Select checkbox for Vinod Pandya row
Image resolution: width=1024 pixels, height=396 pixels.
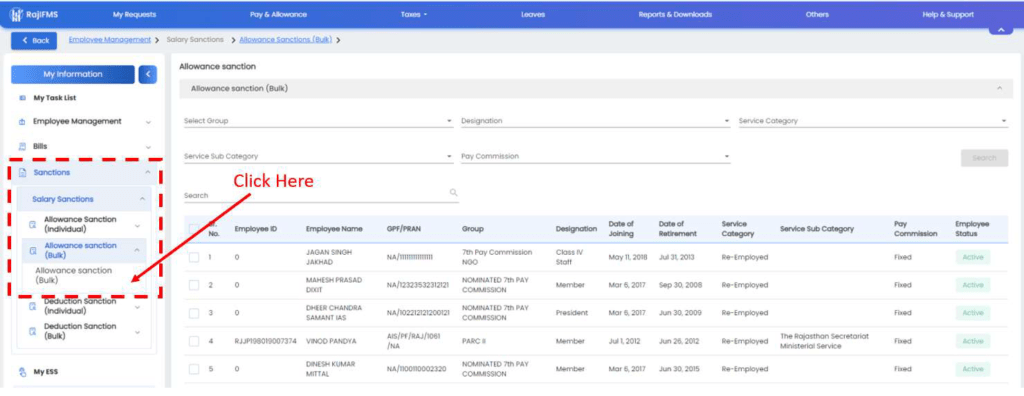[x=194, y=341]
